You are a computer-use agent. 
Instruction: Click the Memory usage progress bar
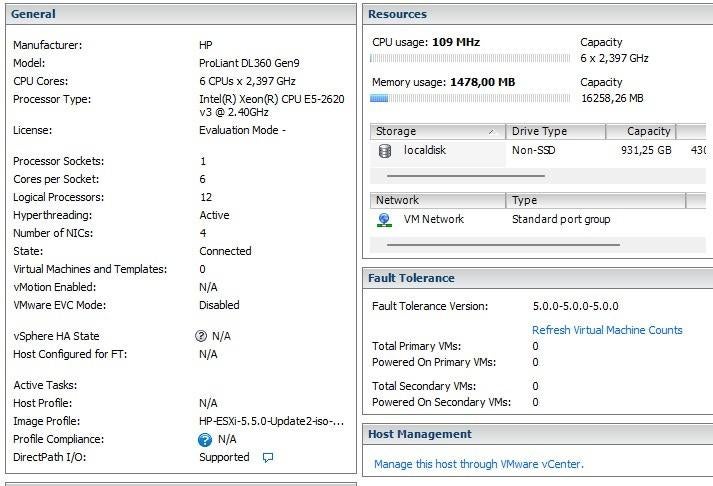click(470, 98)
